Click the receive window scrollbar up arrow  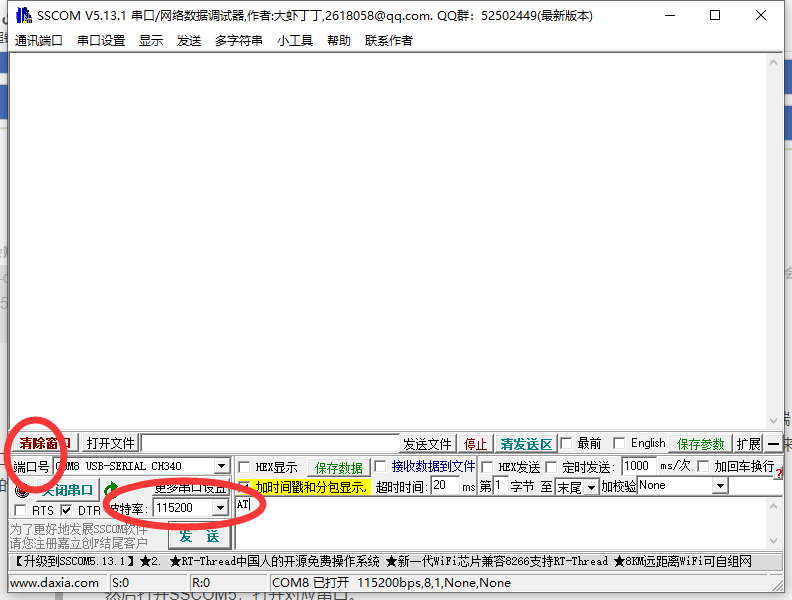tap(773, 62)
